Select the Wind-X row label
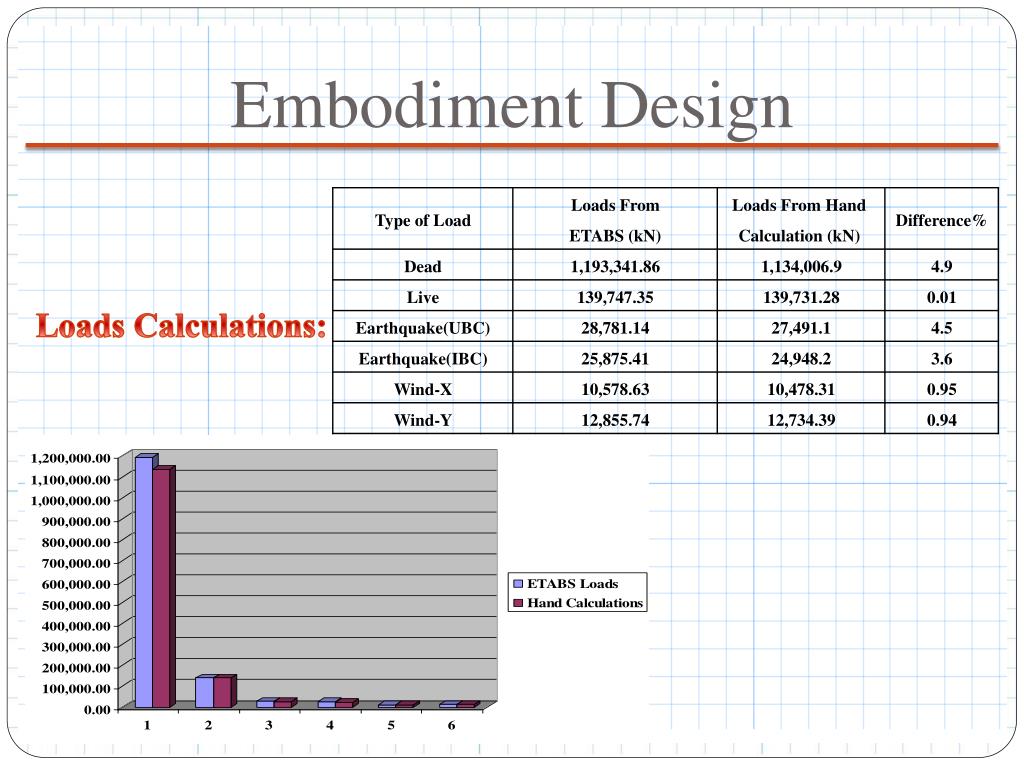This screenshot has height=768, width=1024. [x=423, y=389]
